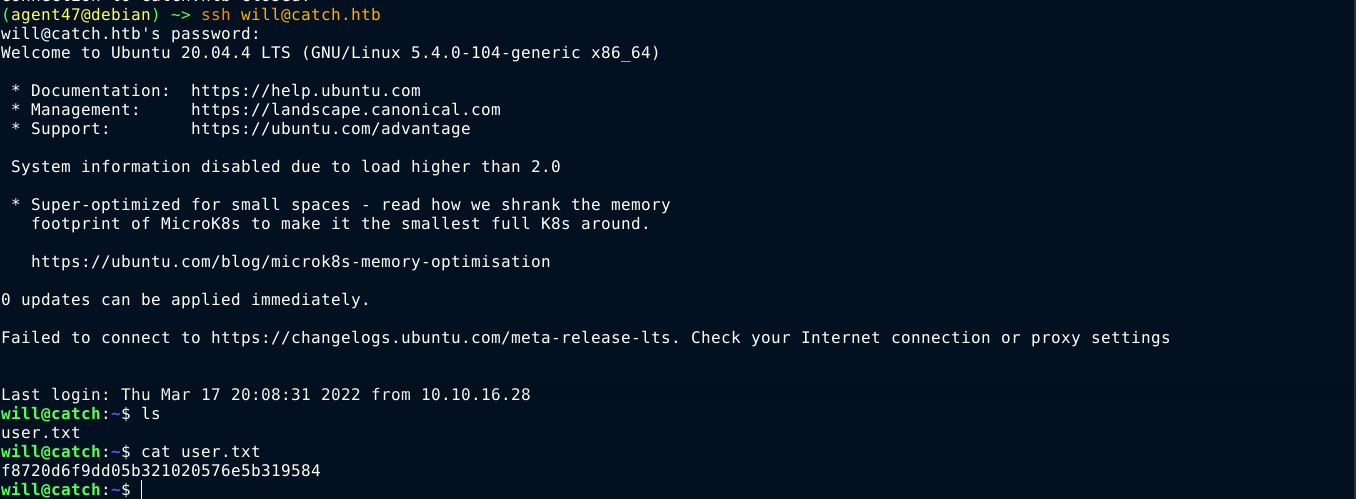Click the '0 updates can be applied' line
This screenshot has width=1356, height=499.
(185, 300)
